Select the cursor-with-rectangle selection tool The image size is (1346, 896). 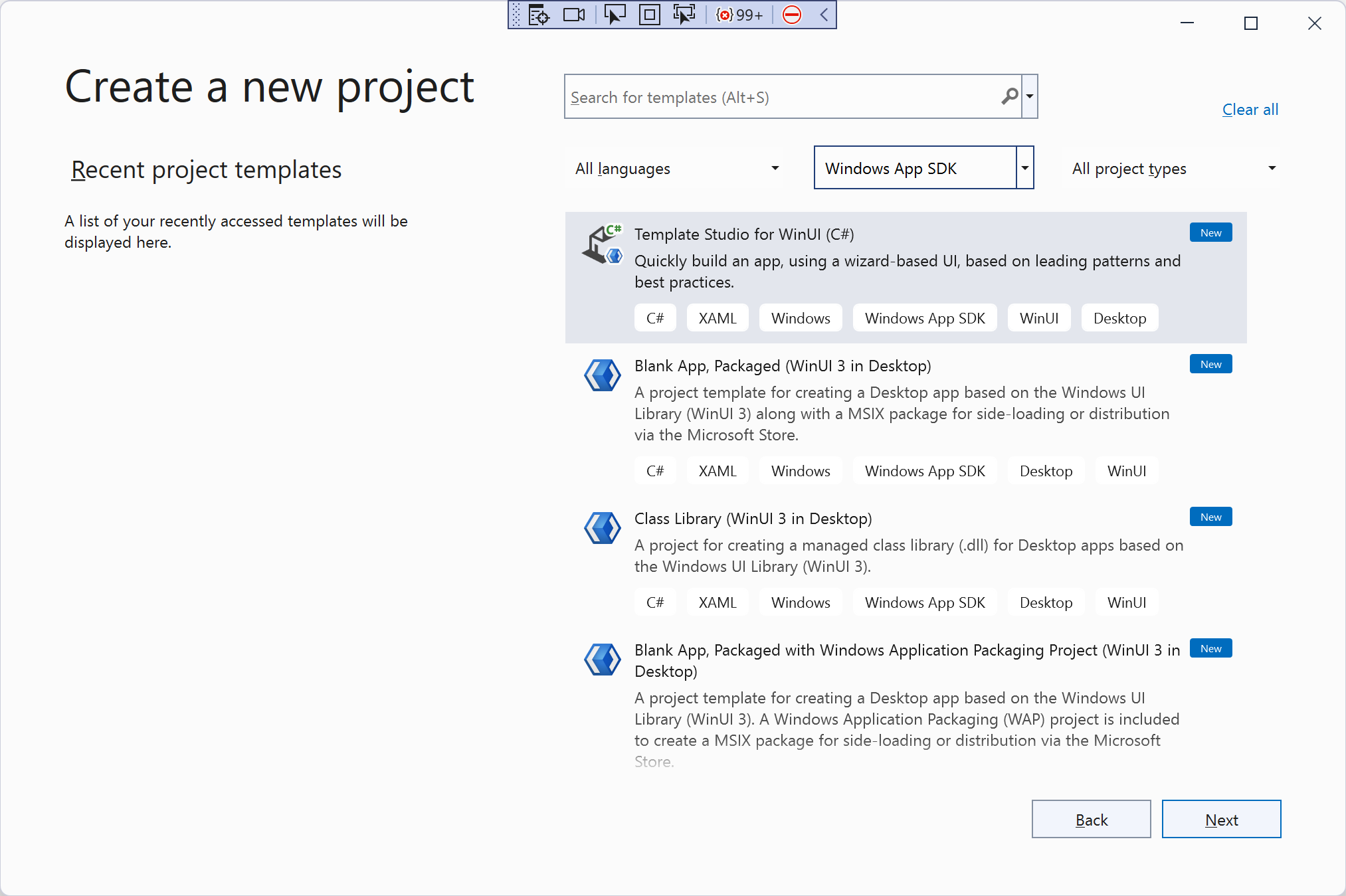(615, 15)
